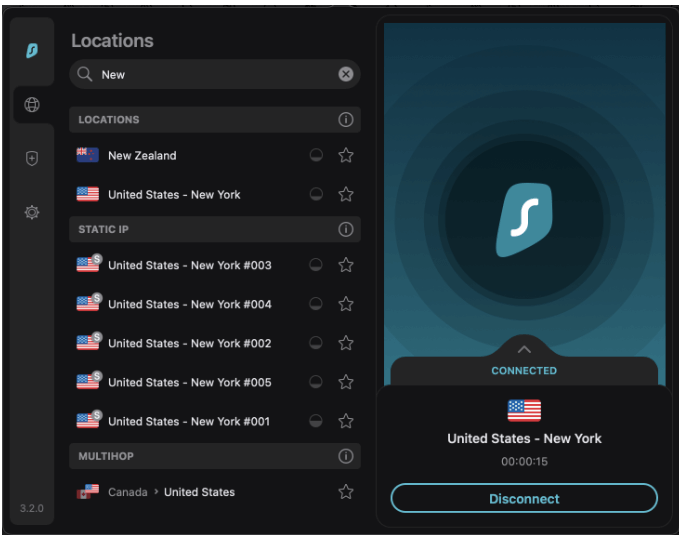Star the New York #004 server
Viewport: 681px width, 541px height.
[346, 304]
